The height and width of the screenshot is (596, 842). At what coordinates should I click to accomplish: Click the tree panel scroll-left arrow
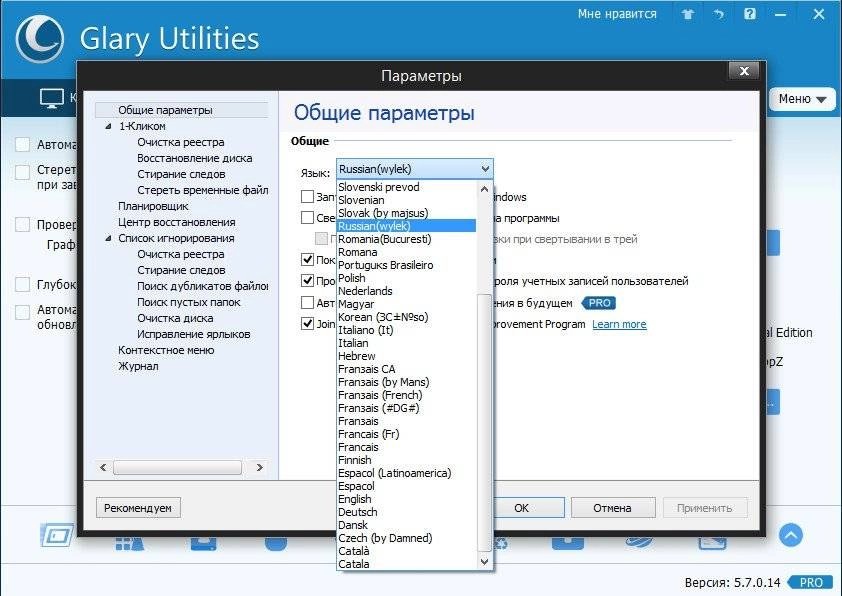(x=103, y=468)
